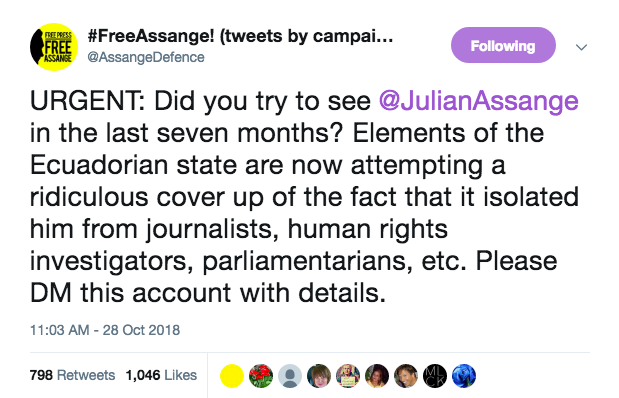
Task: Click the smiling tilted-head liker avatar
Action: (x=406, y=375)
